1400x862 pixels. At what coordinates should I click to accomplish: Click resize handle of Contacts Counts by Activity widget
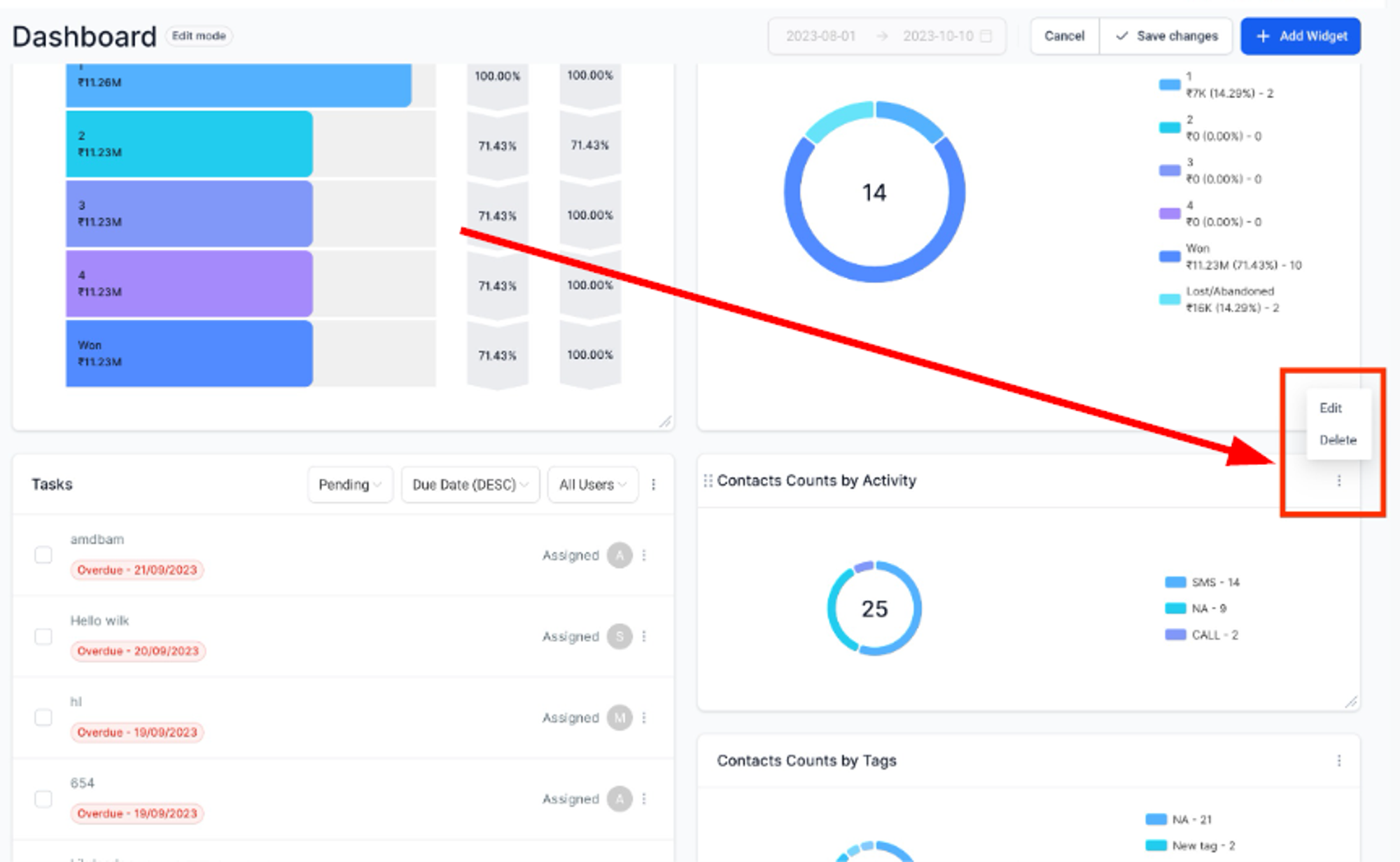click(1351, 702)
